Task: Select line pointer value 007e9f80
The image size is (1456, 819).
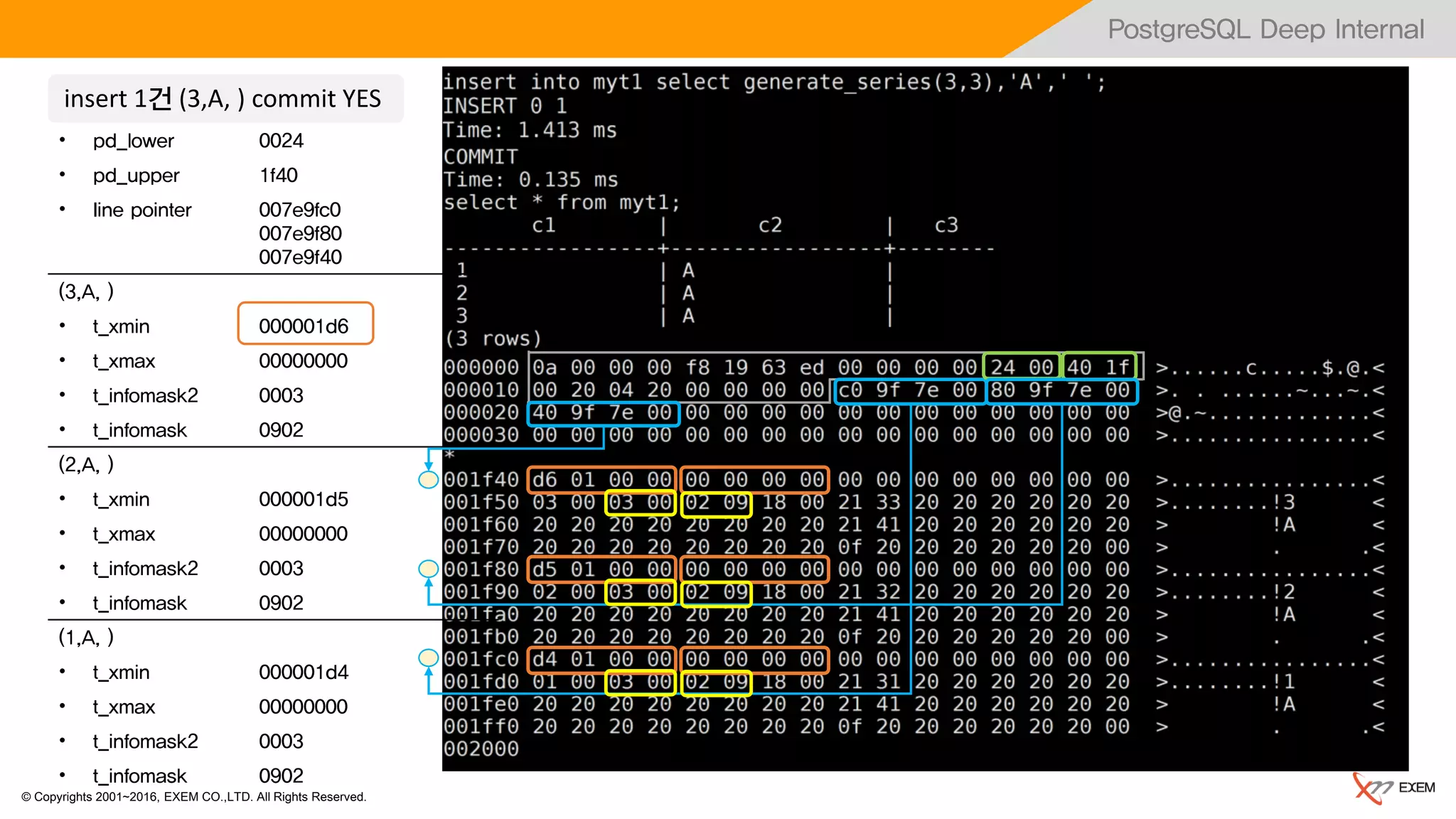Action: (x=300, y=233)
